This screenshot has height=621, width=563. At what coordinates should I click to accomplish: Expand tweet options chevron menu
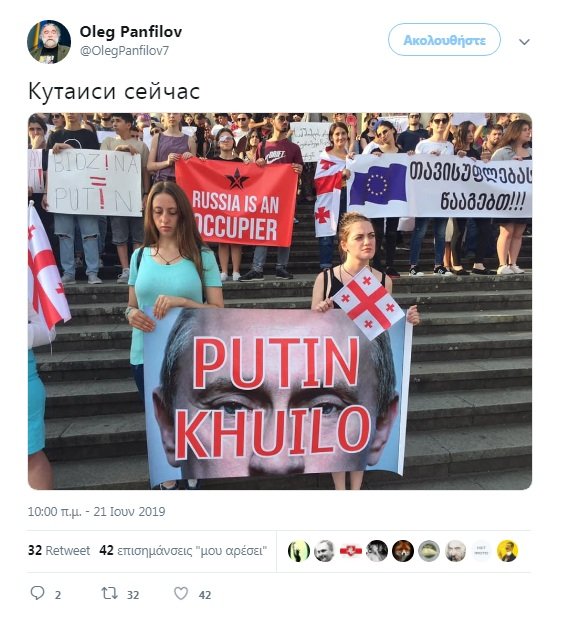[x=524, y=42]
